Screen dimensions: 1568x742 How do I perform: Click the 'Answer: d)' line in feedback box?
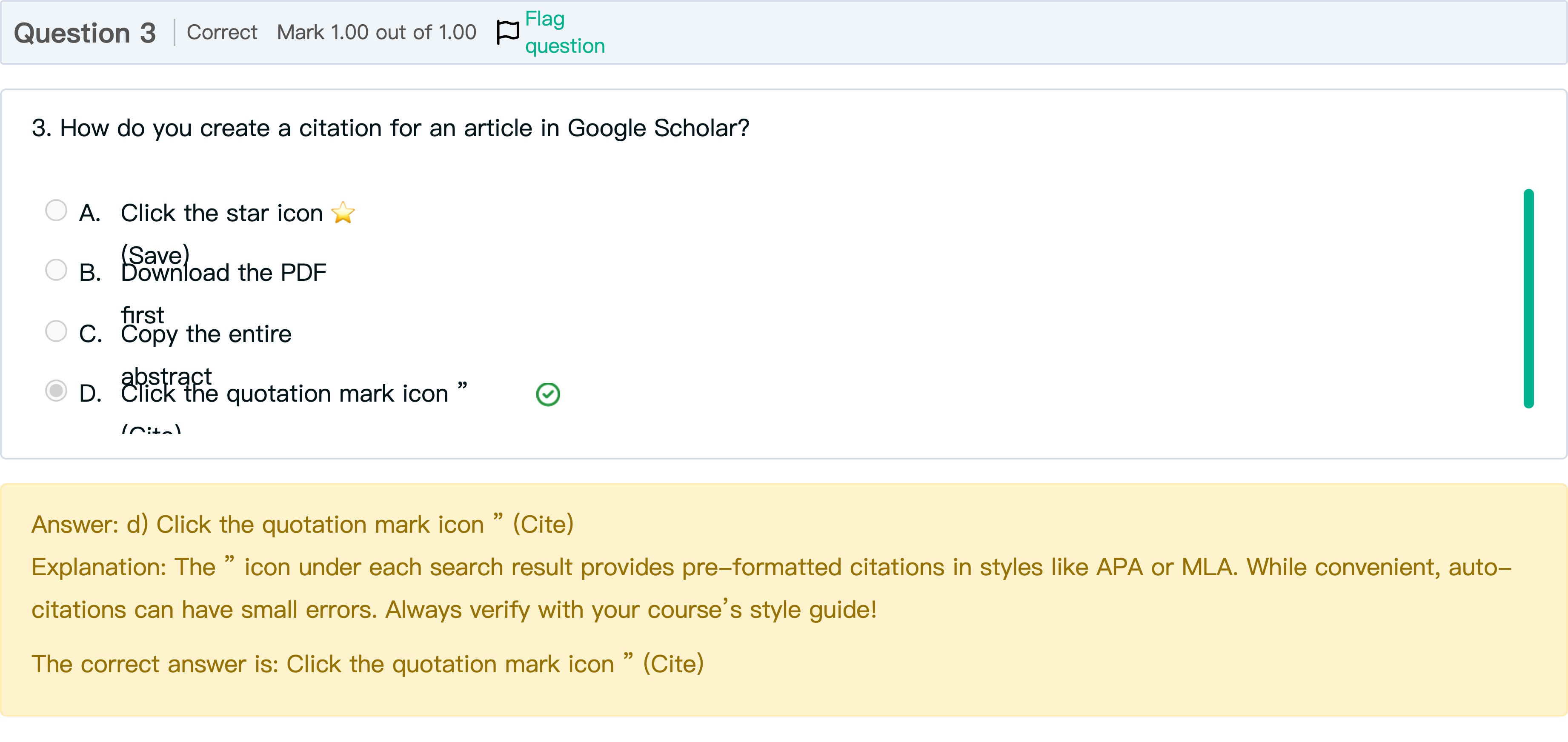(x=303, y=524)
